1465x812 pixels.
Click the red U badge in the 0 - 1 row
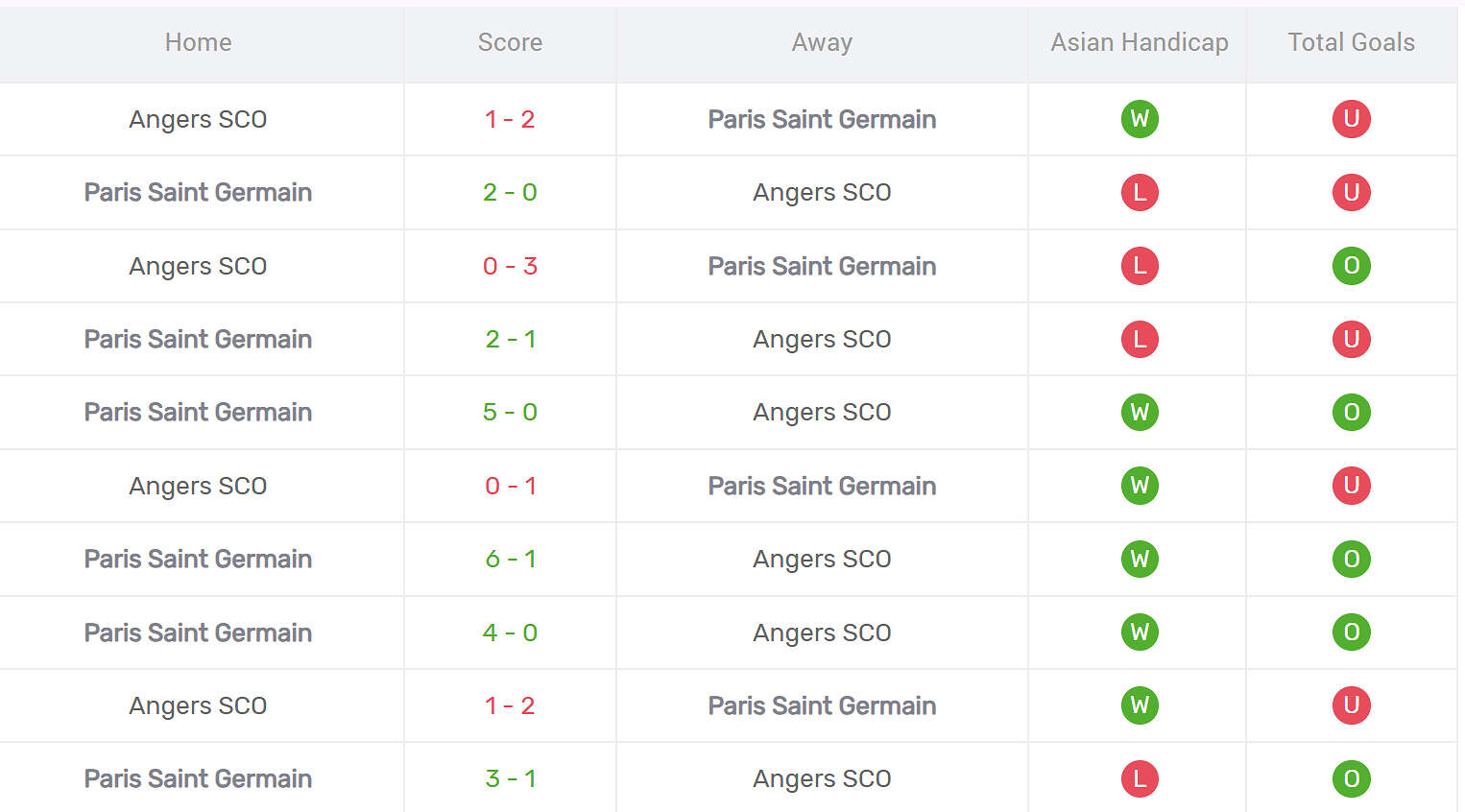1351,486
